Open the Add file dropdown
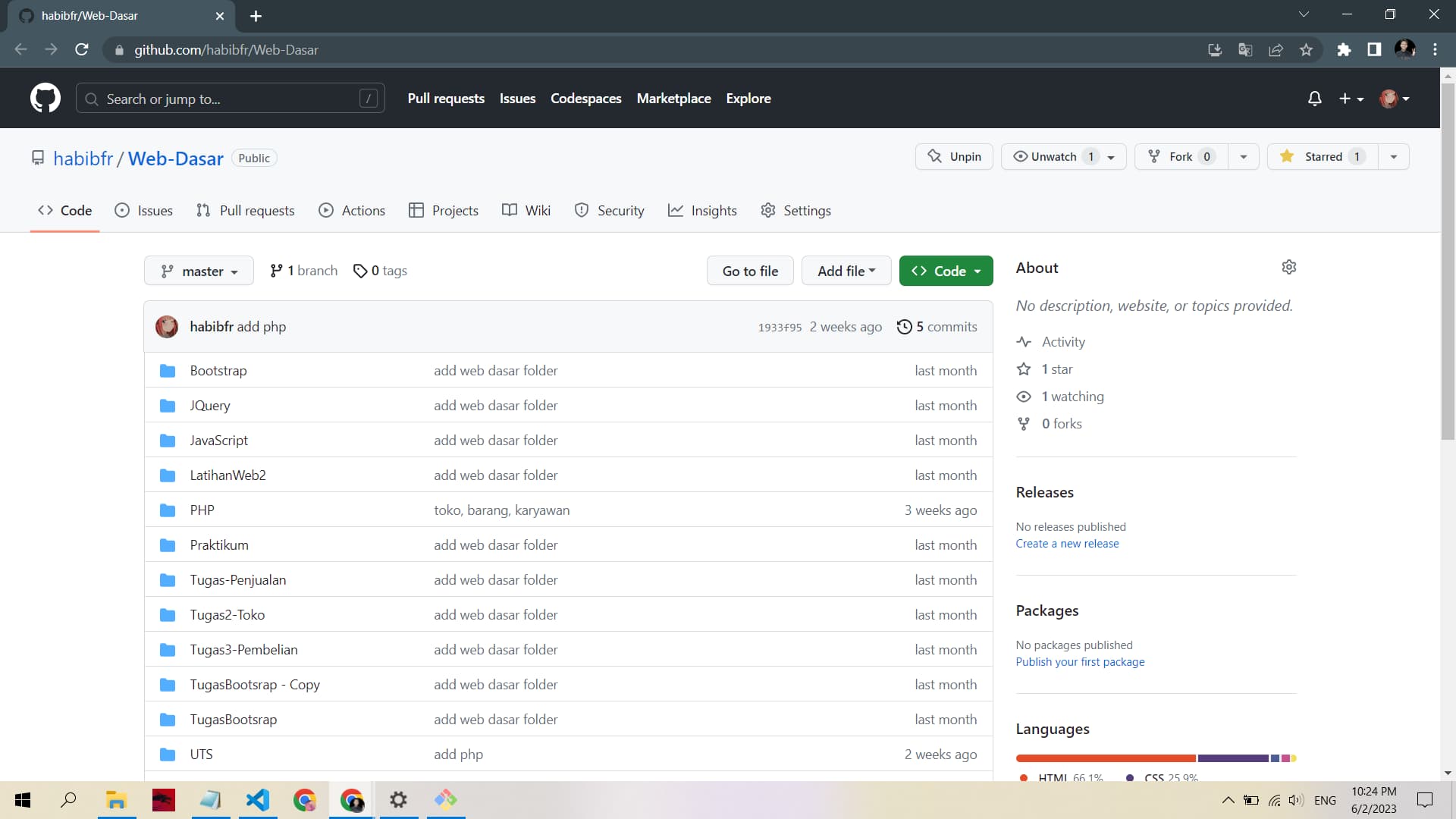 [x=846, y=271]
